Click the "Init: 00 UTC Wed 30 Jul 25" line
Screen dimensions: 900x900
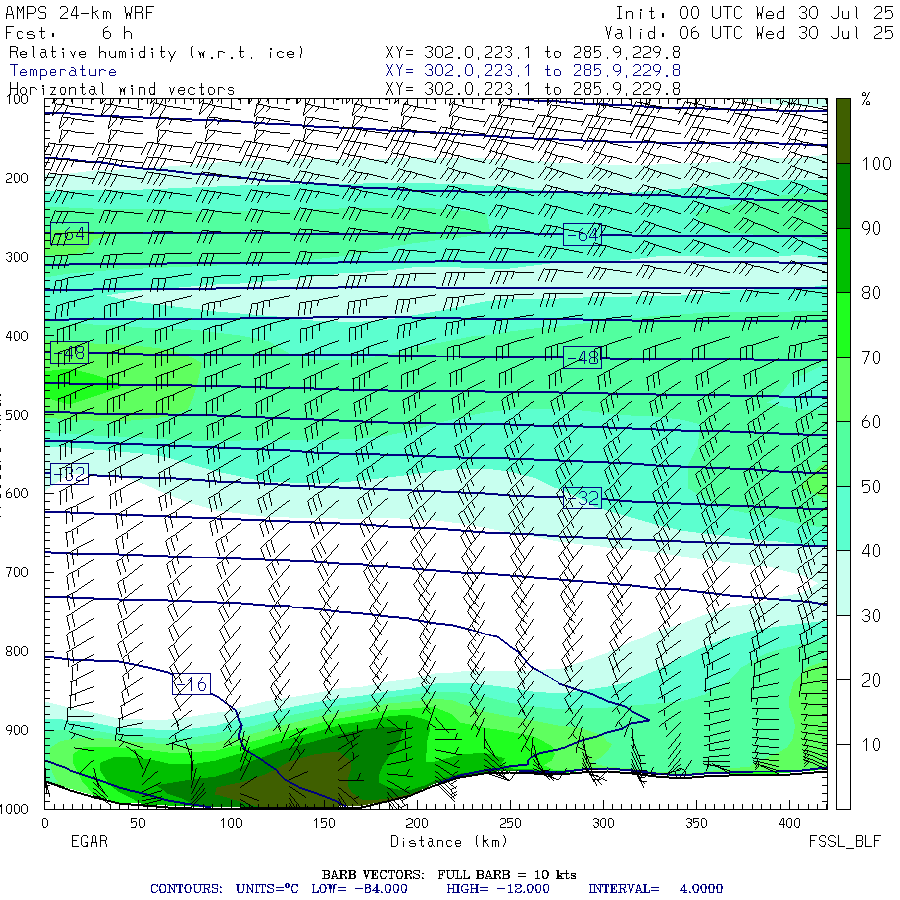[x=754, y=13]
